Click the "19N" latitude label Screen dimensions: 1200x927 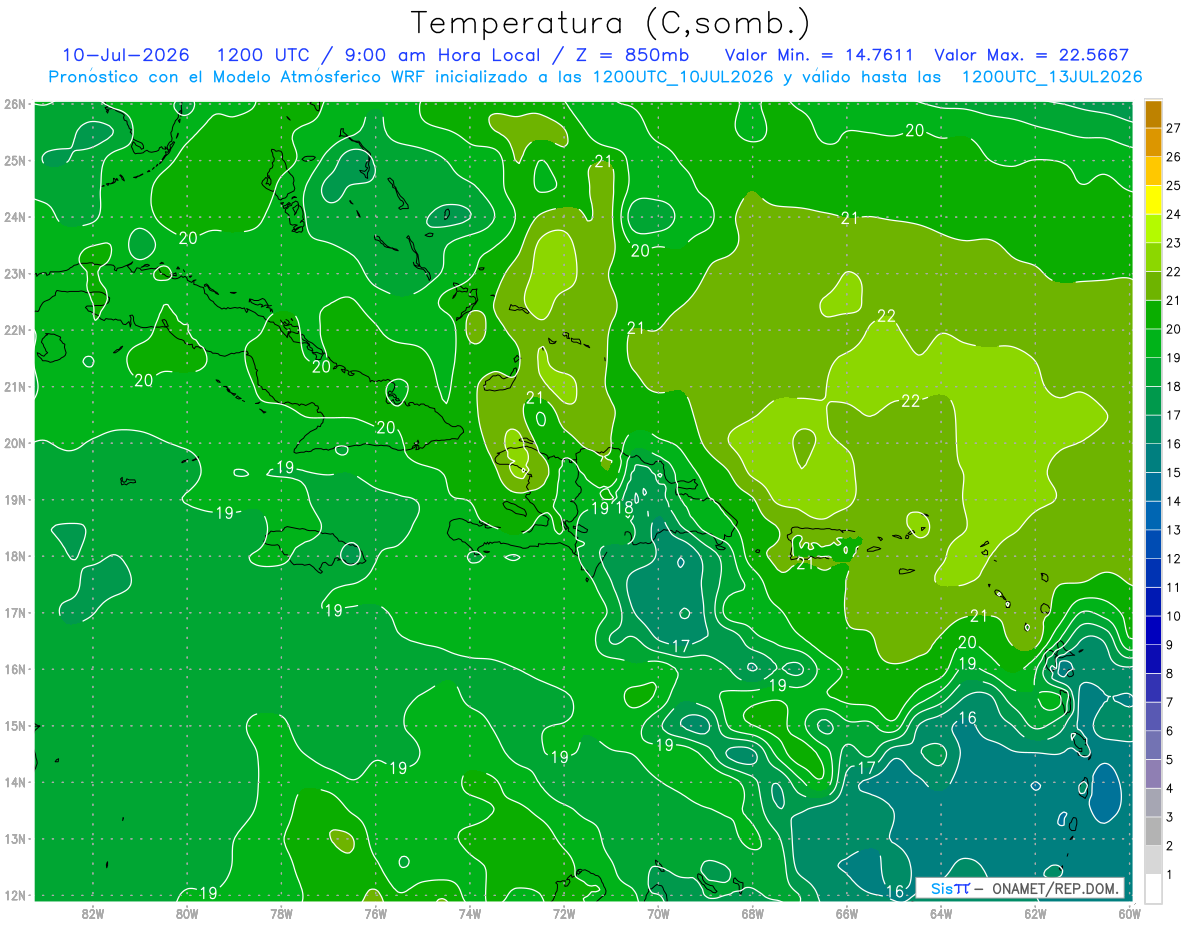point(14,499)
